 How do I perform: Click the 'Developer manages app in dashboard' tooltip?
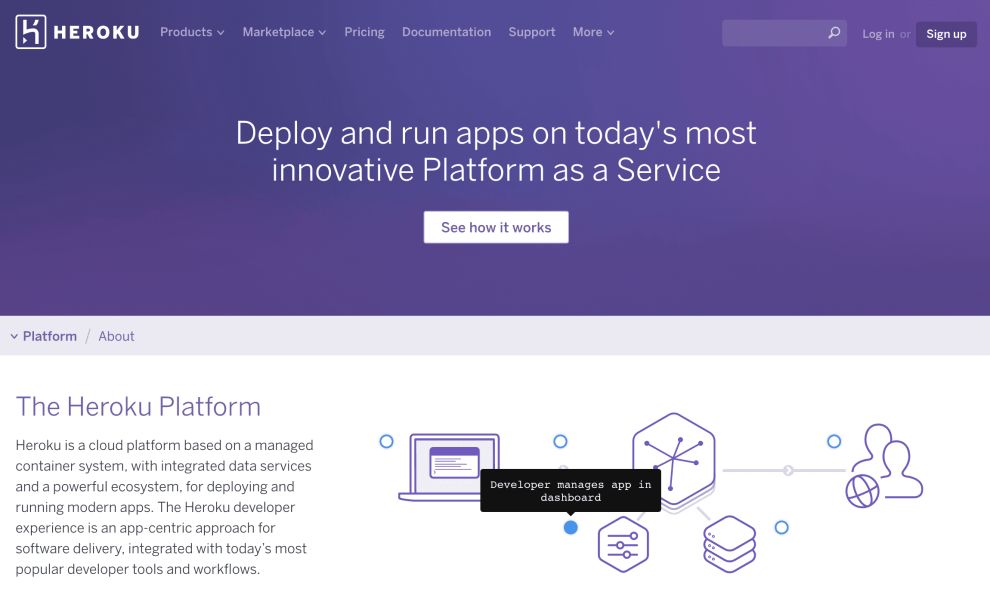[571, 490]
